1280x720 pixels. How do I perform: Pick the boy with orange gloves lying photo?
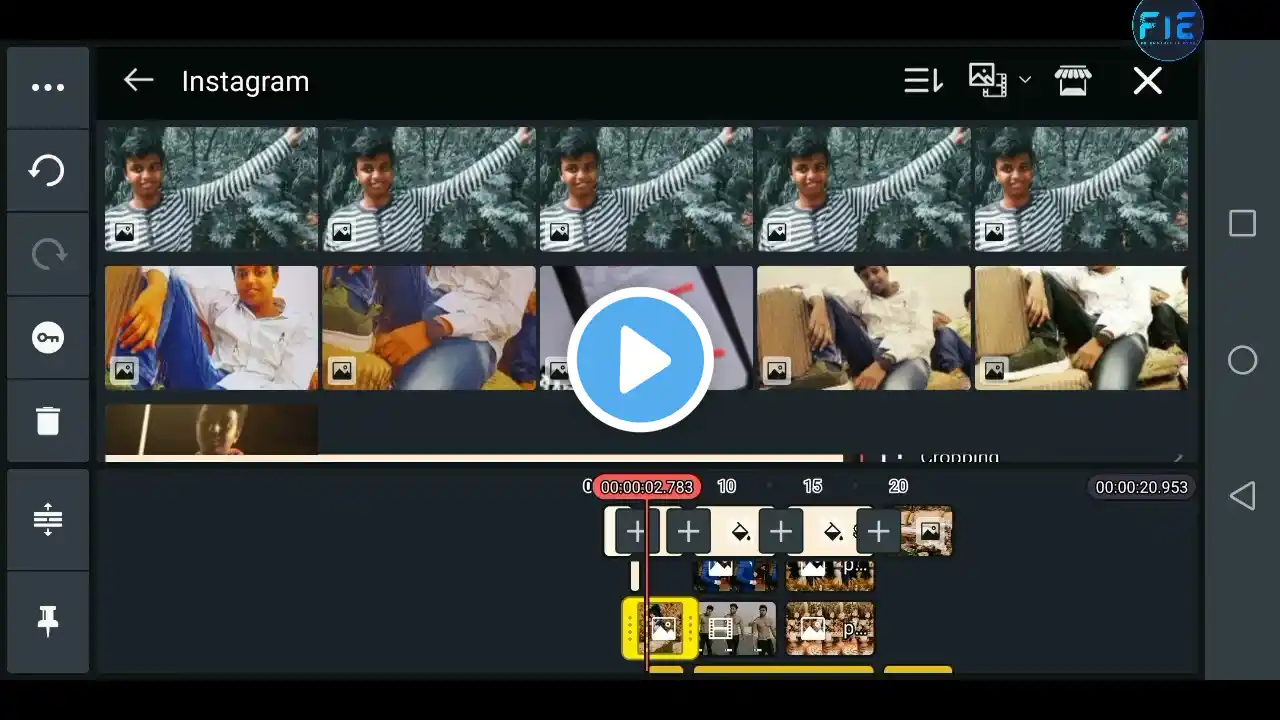211,328
